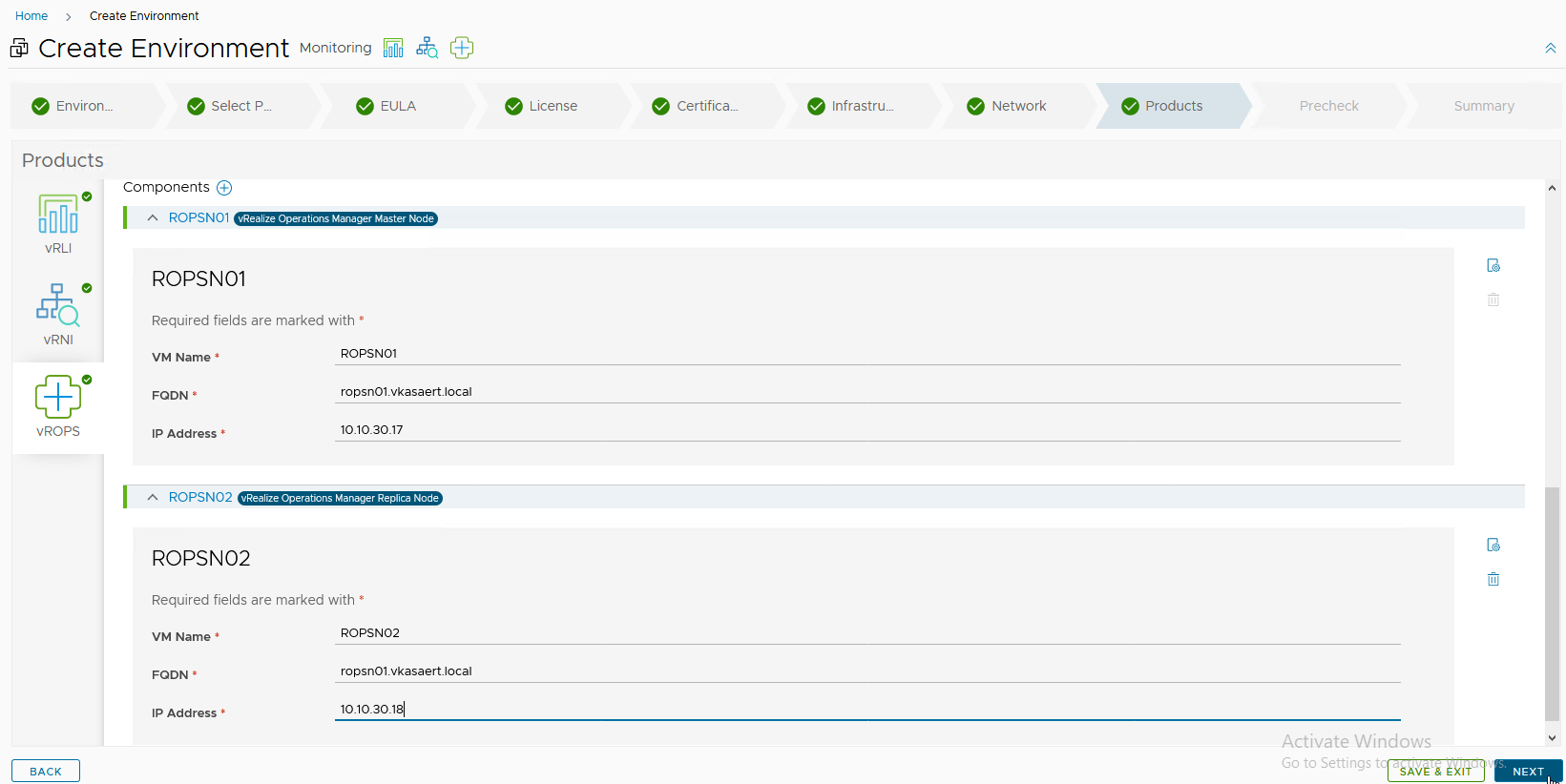Collapse the ROPSN01 master node section
The image size is (1566, 784).
(x=153, y=218)
